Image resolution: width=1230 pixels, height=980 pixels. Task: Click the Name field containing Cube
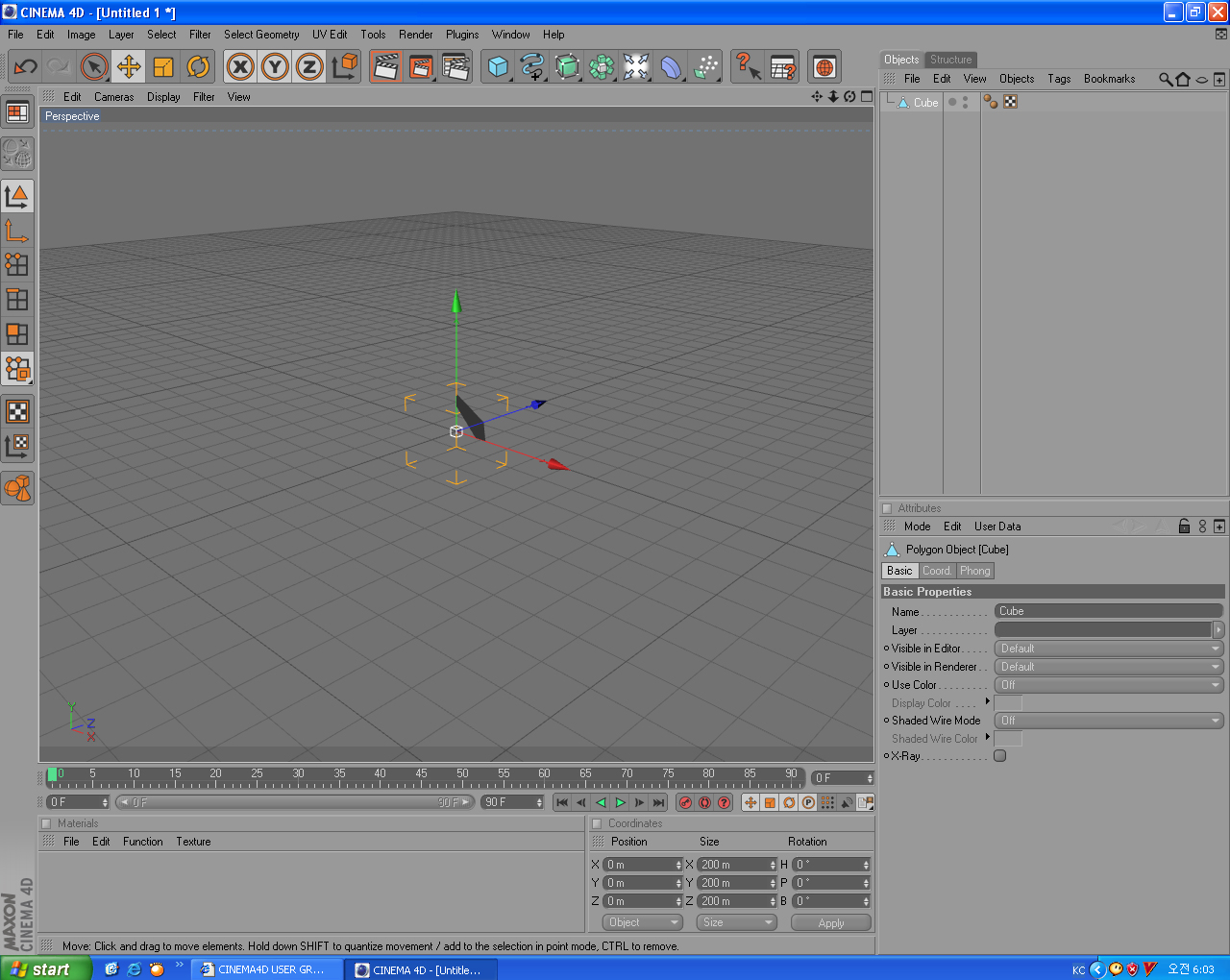tap(1109, 611)
